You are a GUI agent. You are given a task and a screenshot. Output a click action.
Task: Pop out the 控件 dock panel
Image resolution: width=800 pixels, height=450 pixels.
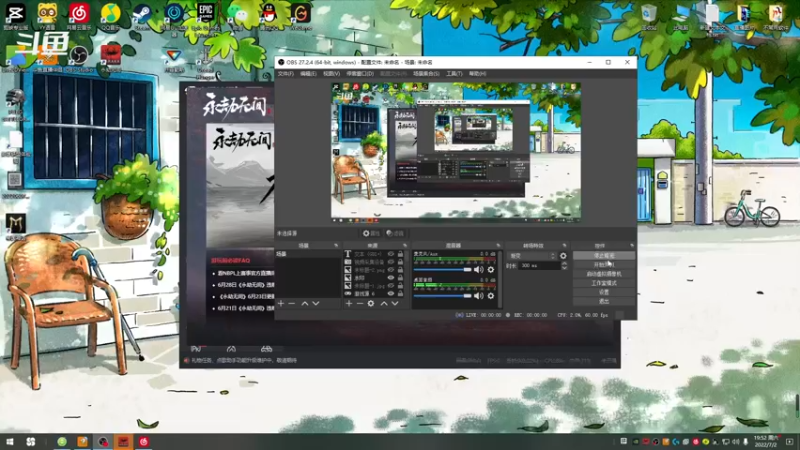click(632, 245)
